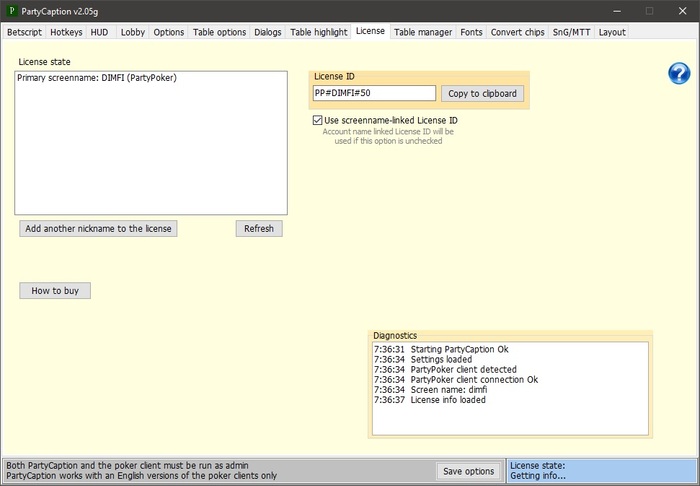700x486 pixels.
Task: Open the Convert chips tab
Action: [517, 32]
